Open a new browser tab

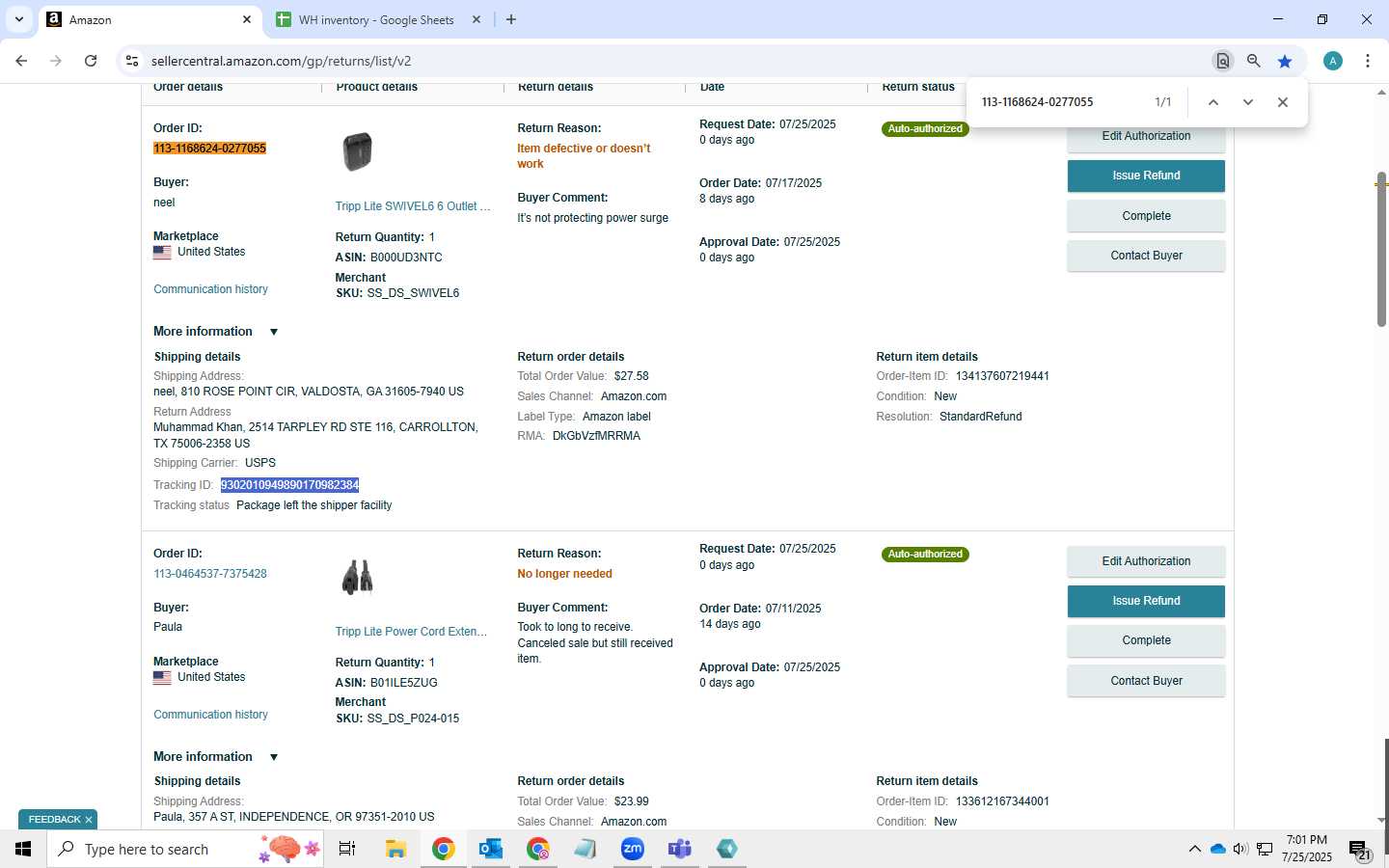(x=511, y=19)
